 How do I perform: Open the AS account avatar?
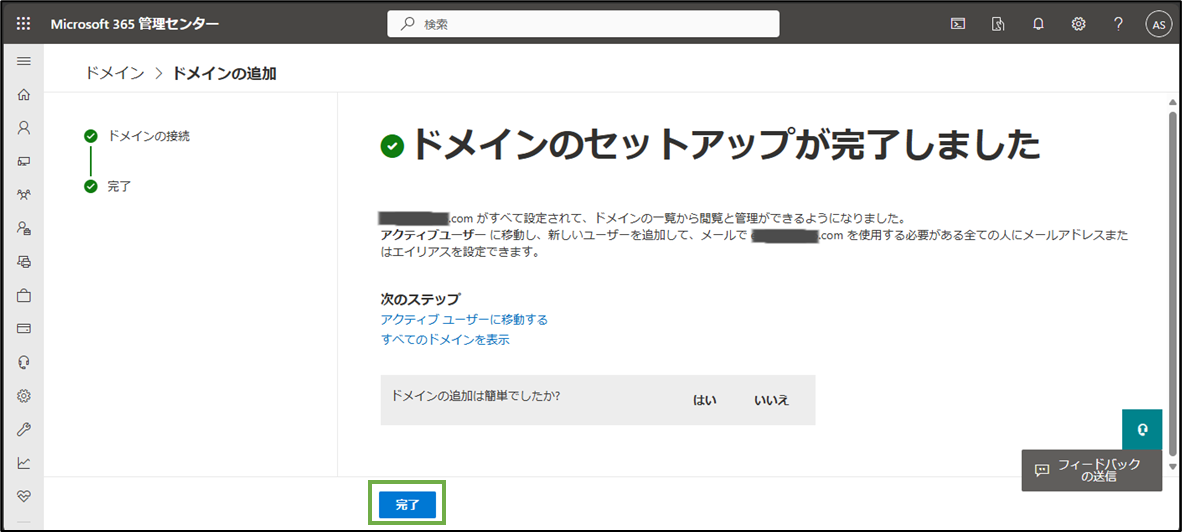click(x=1158, y=24)
